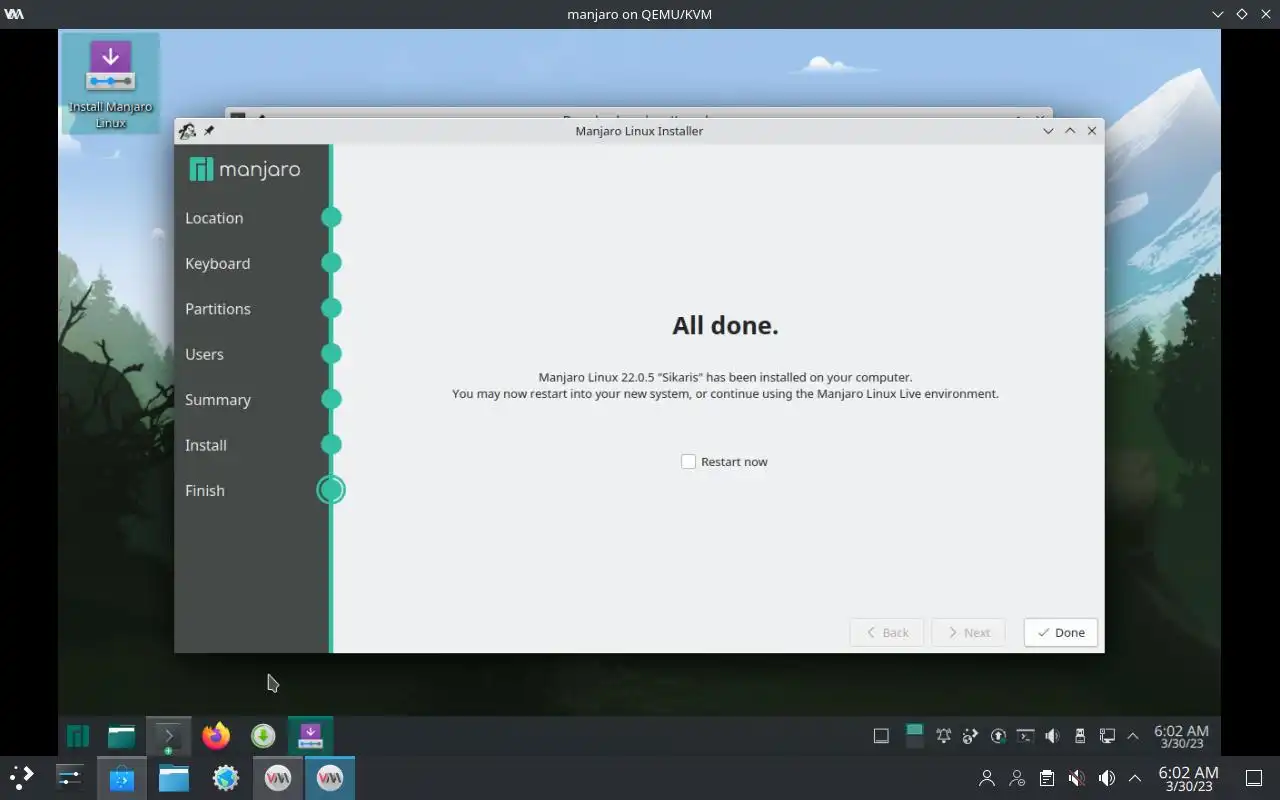Open the updates icon in guest tray
Image resolution: width=1280 pixels, height=800 pixels.
click(998, 736)
